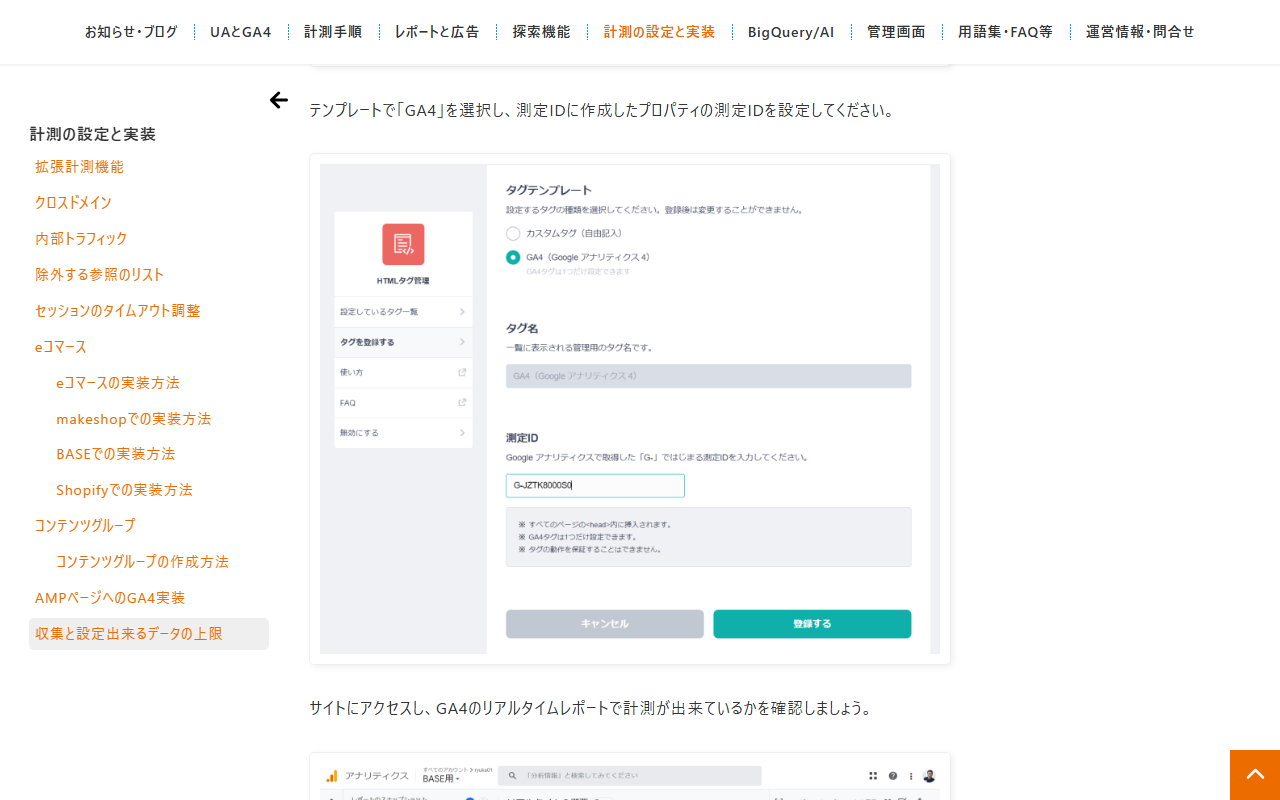Open the レポートと広告 menu

point(437,31)
